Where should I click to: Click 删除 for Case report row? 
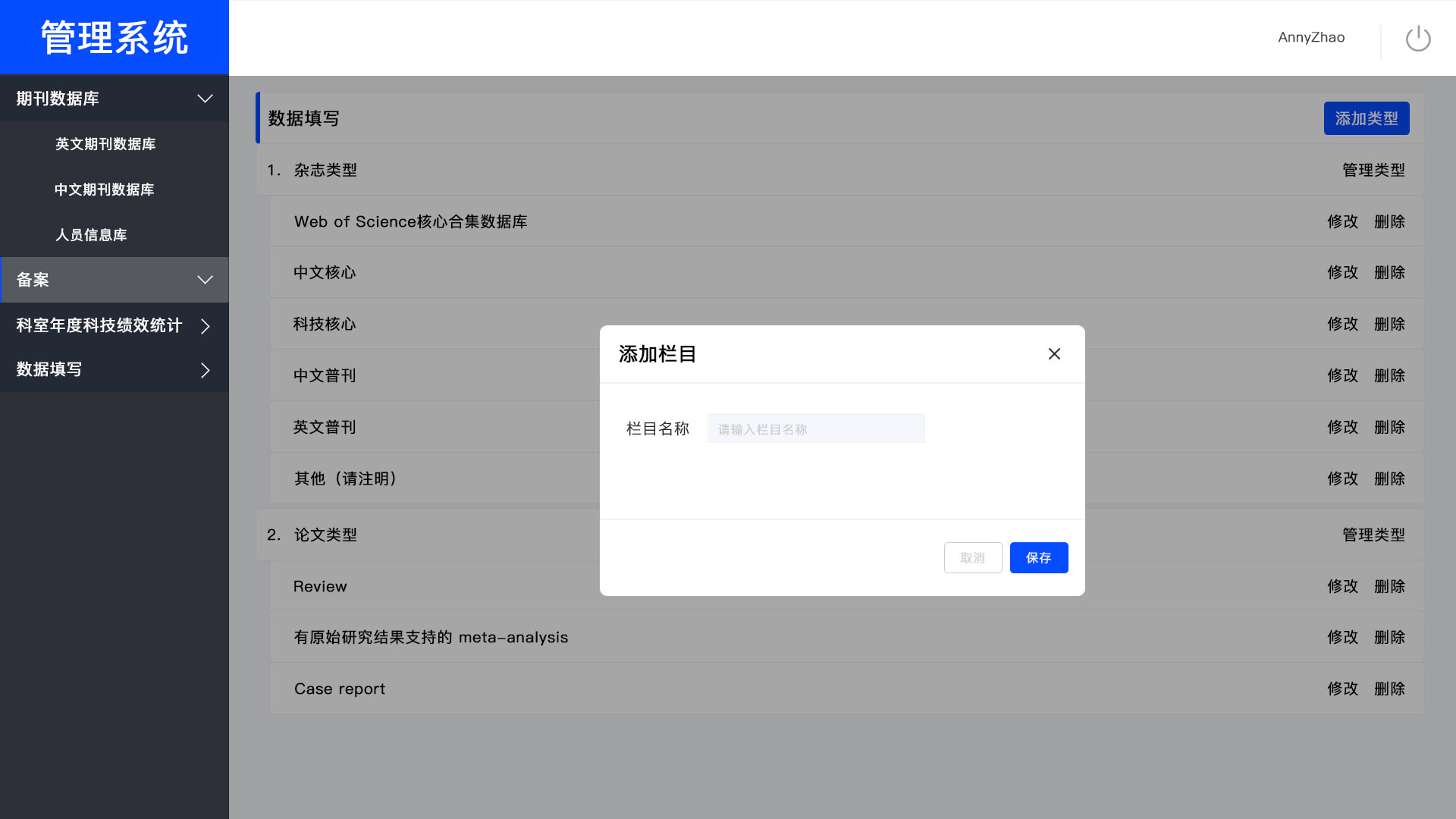click(x=1389, y=689)
